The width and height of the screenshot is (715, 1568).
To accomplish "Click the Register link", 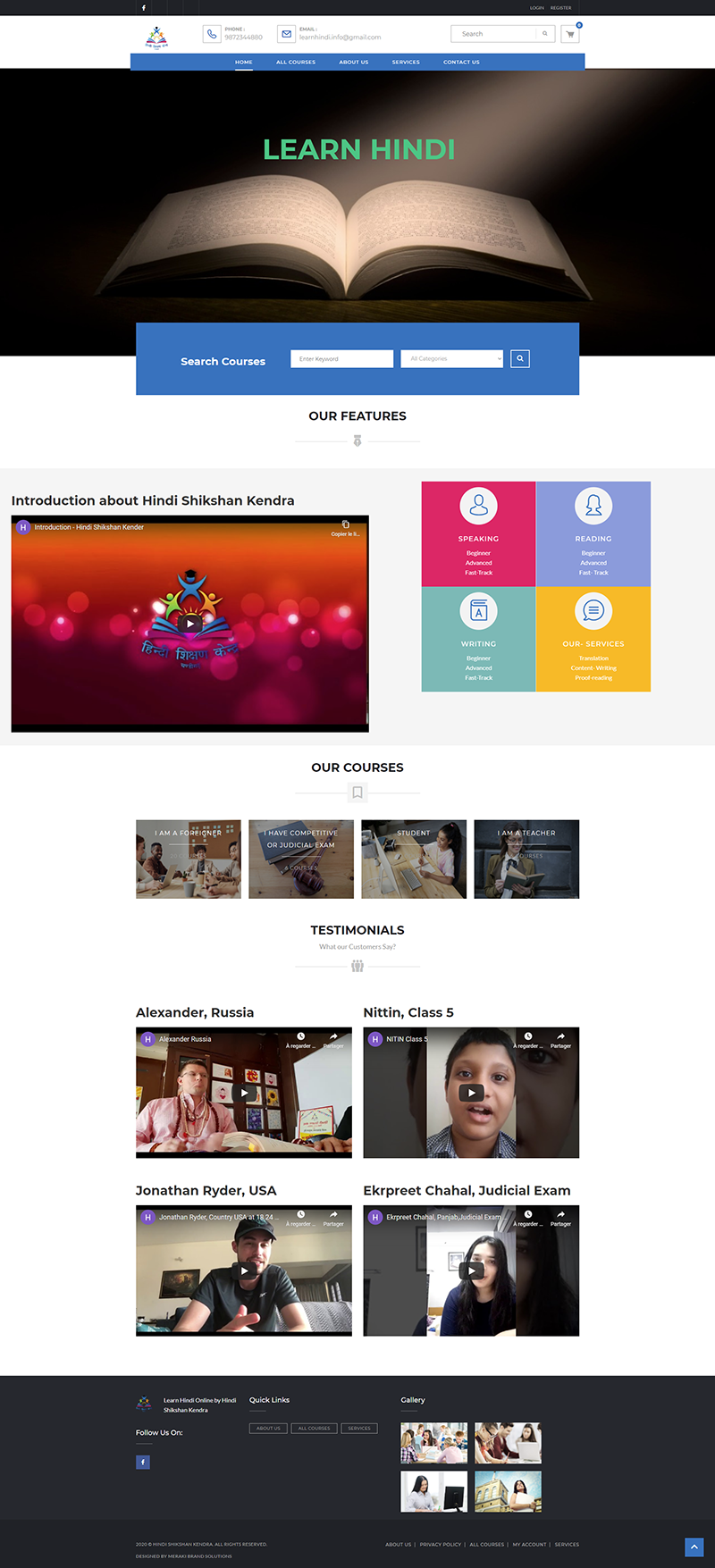I will (x=560, y=8).
